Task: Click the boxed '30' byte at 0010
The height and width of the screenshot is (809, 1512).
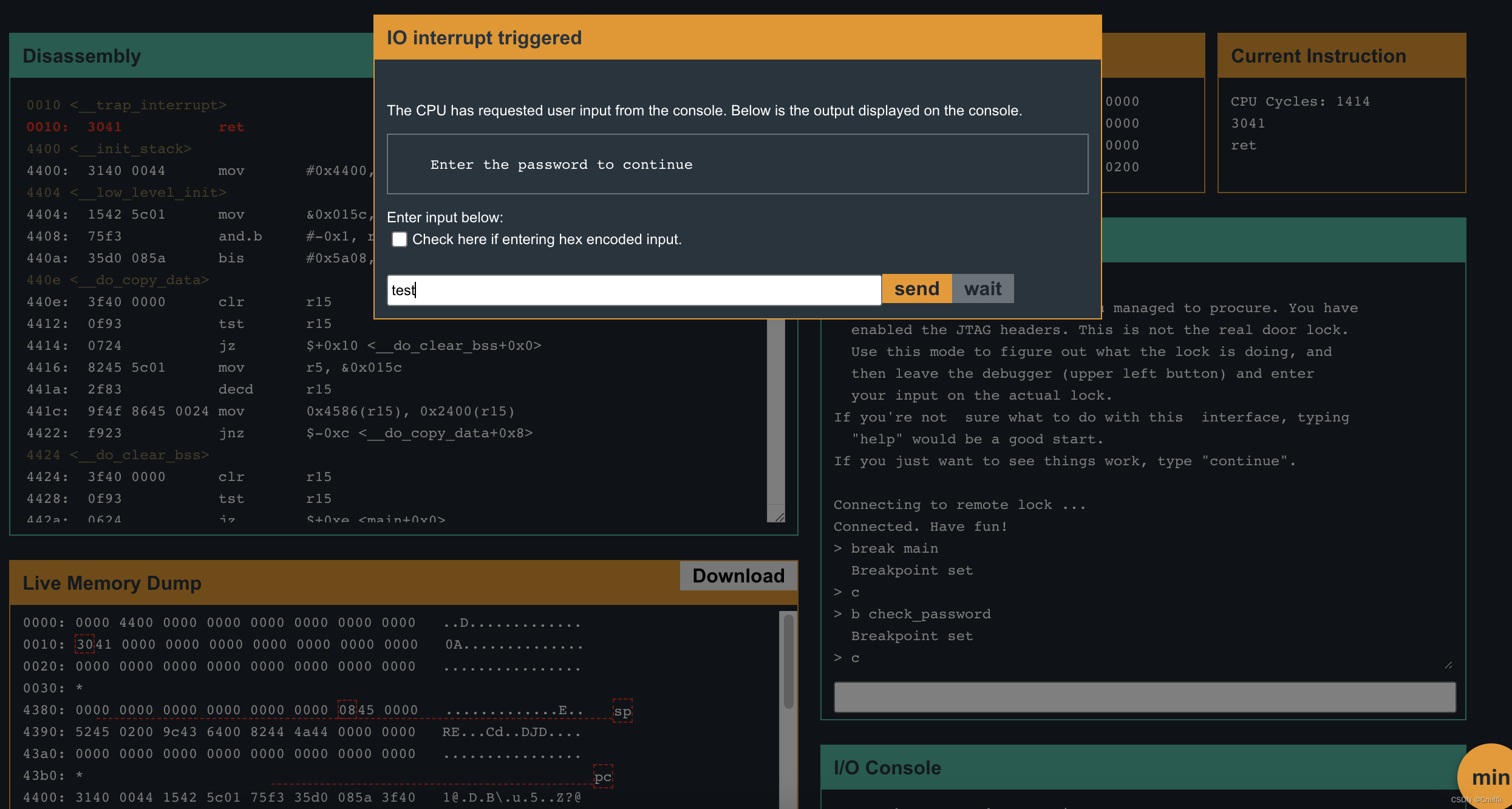Action: (x=84, y=644)
